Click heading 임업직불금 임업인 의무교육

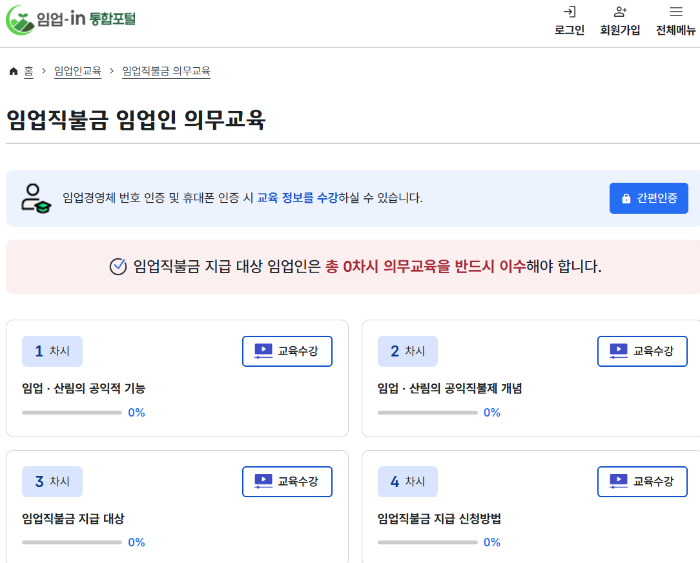(x=136, y=120)
